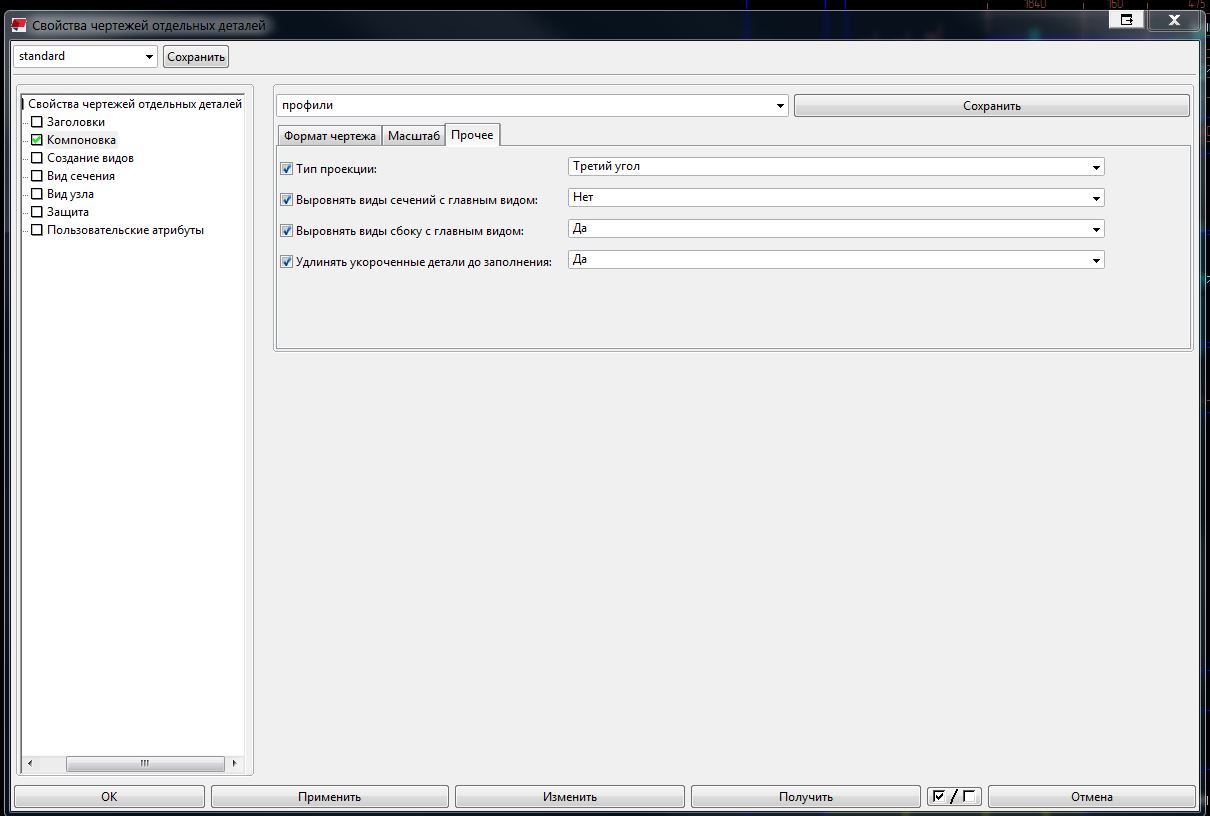The height and width of the screenshot is (816, 1210).
Task: Select Пользовательские атрибуты tree item
Action: tap(125, 230)
